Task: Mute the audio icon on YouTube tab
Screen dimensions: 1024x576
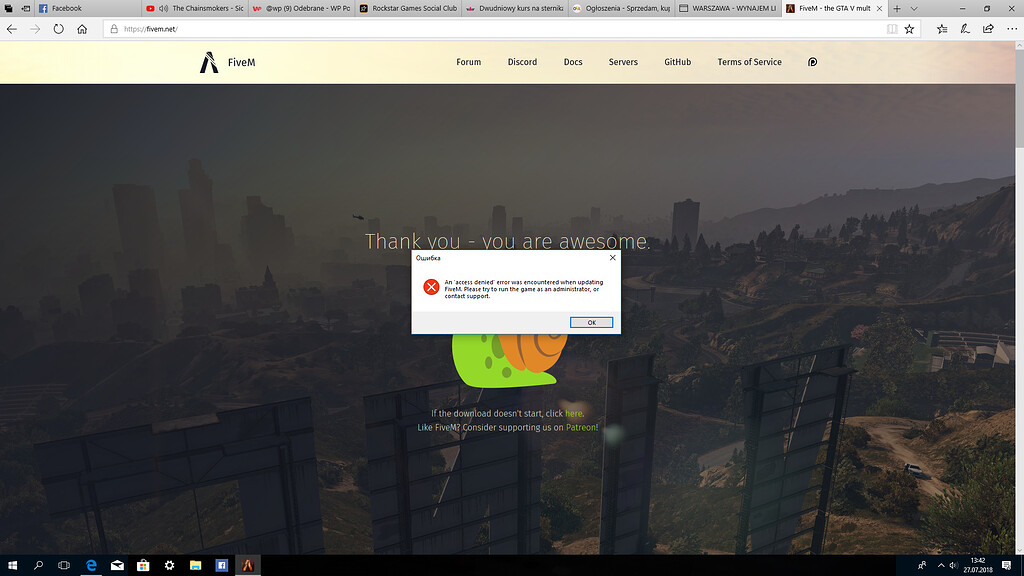Action: coord(163,8)
